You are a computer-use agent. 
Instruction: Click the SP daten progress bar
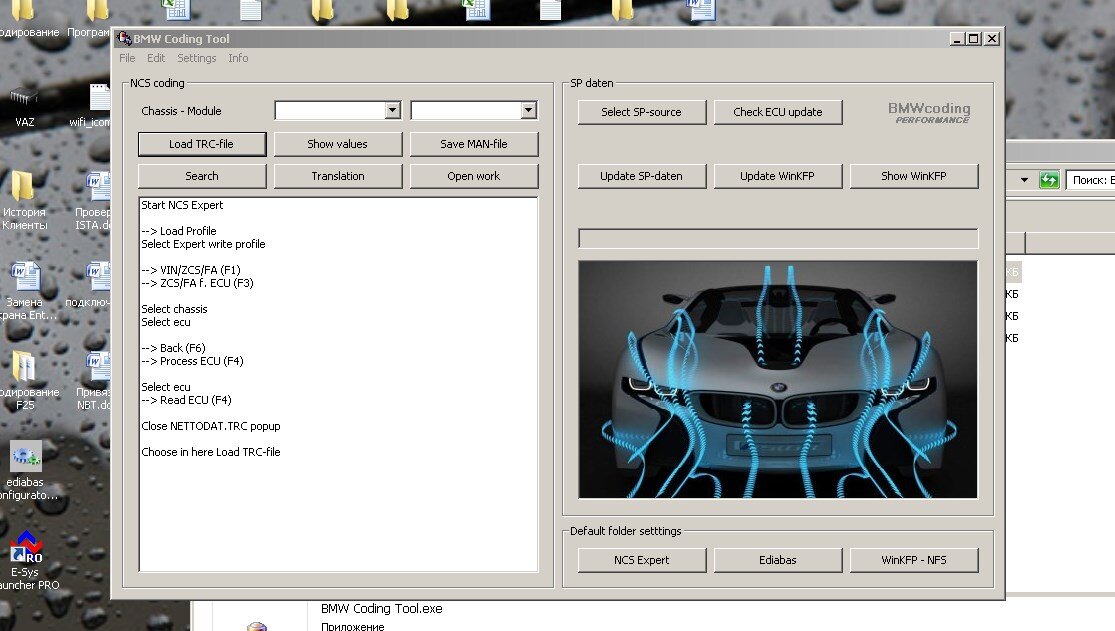pos(778,238)
